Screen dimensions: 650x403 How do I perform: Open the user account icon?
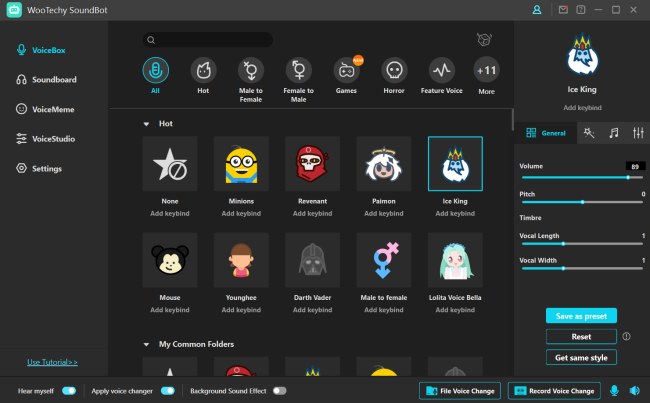pyautogui.click(x=537, y=10)
